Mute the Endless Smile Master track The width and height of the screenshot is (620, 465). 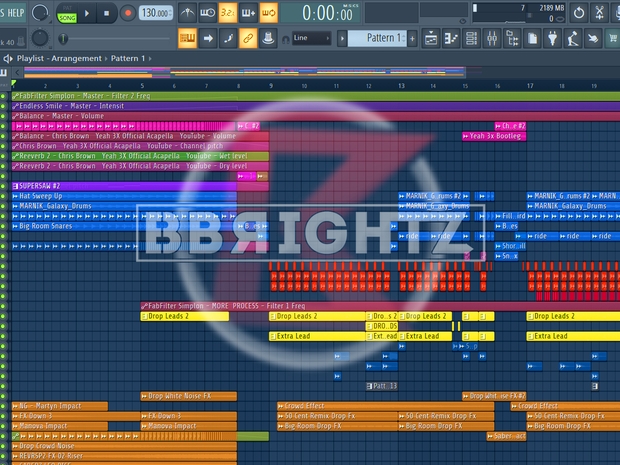pos(4,106)
